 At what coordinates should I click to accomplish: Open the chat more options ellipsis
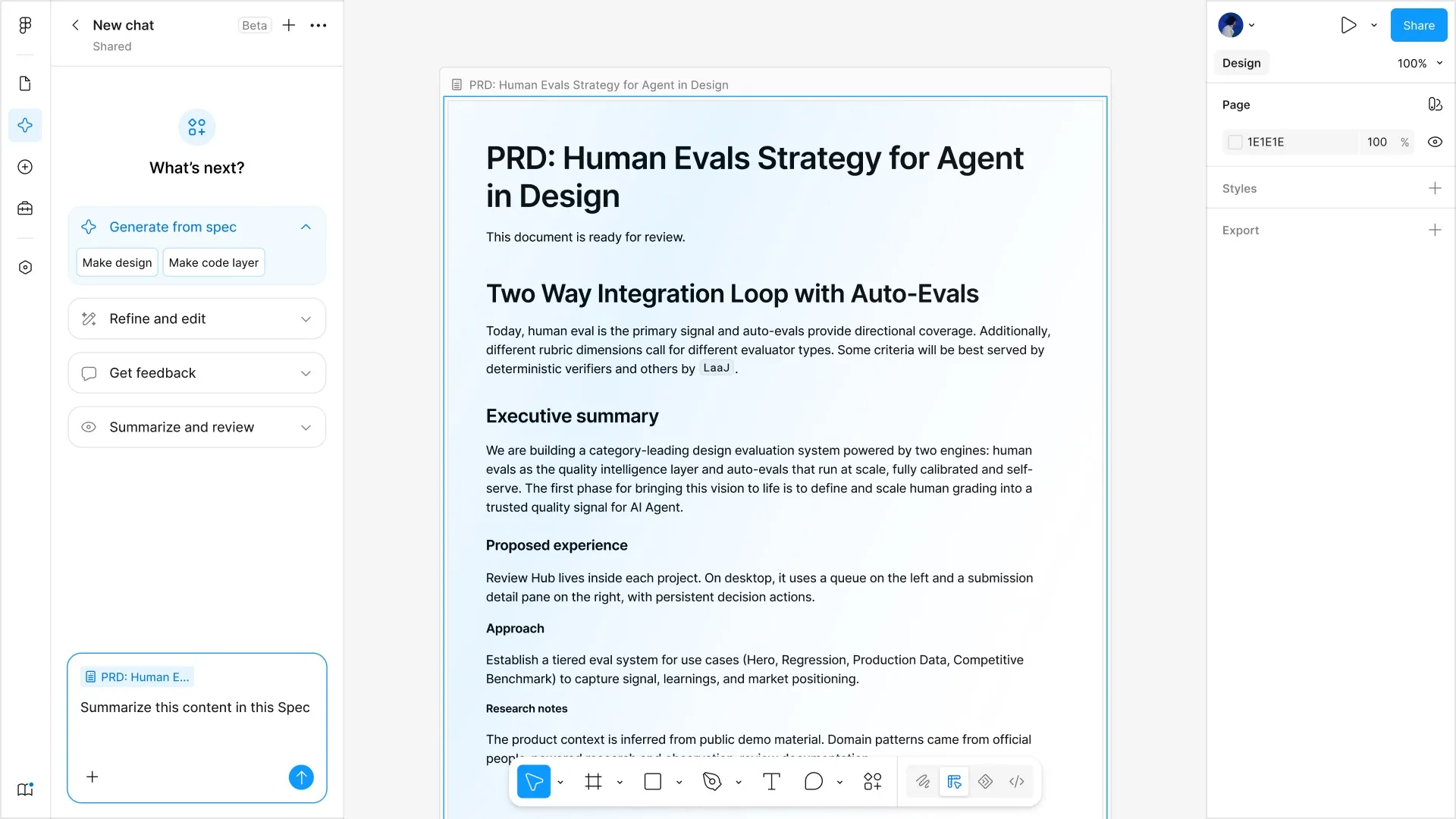(x=318, y=25)
